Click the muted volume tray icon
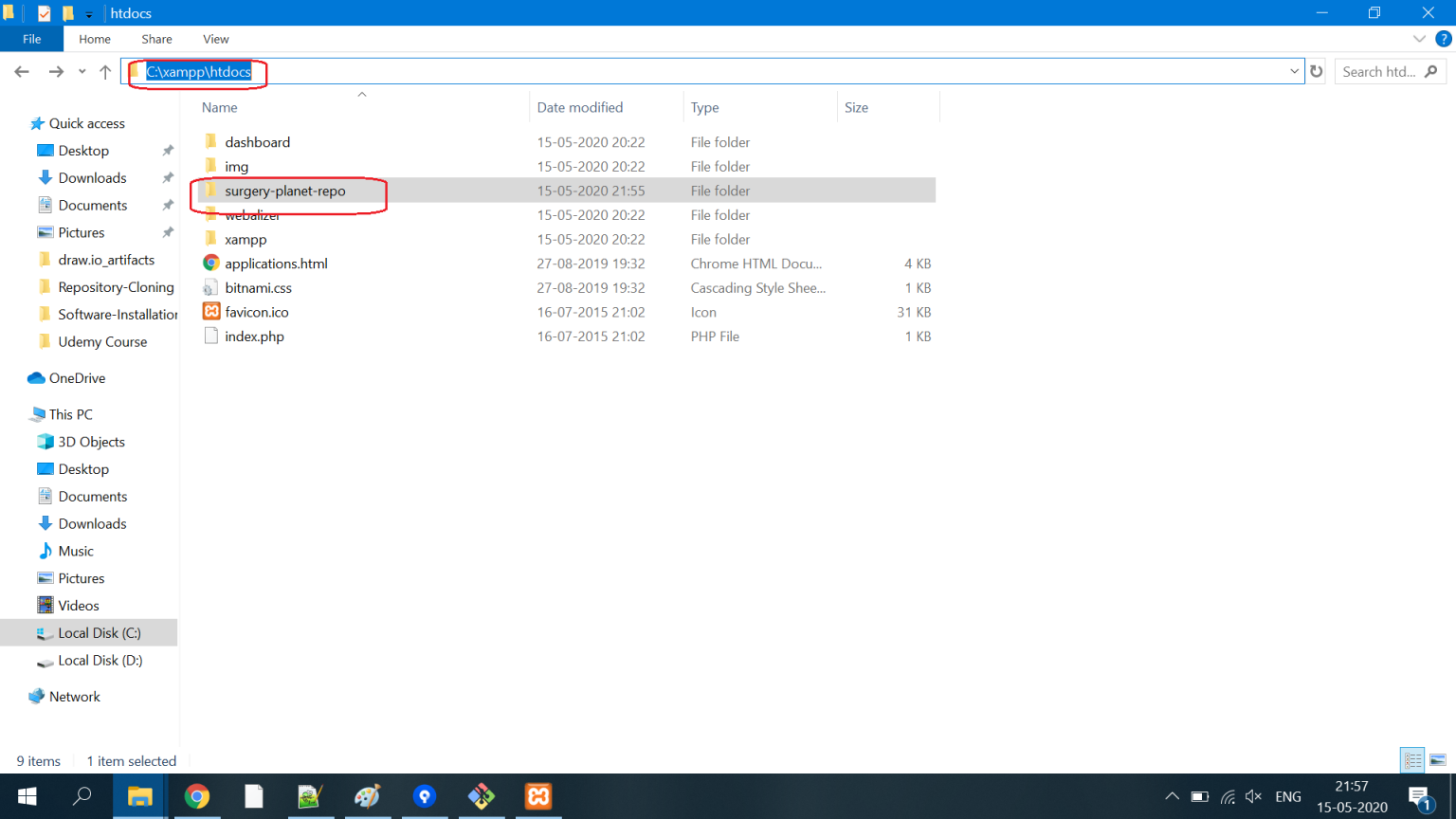This screenshot has height=819, width=1456. pyautogui.click(x=1253, y=796)
